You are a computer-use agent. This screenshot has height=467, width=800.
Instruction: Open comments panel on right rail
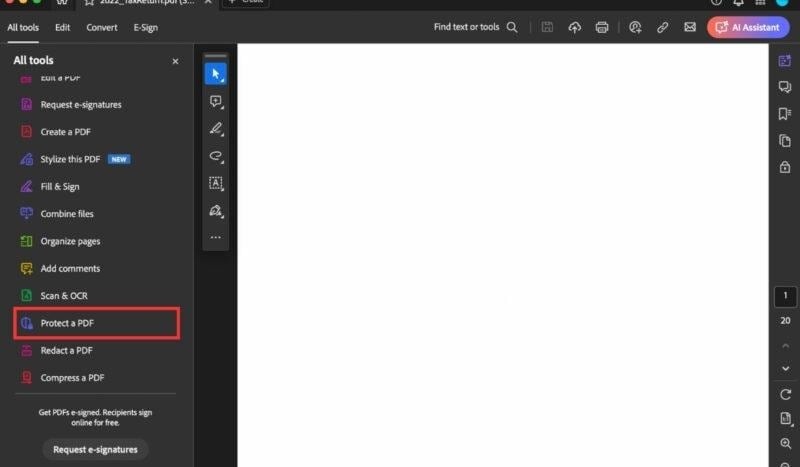click(785, 87)
